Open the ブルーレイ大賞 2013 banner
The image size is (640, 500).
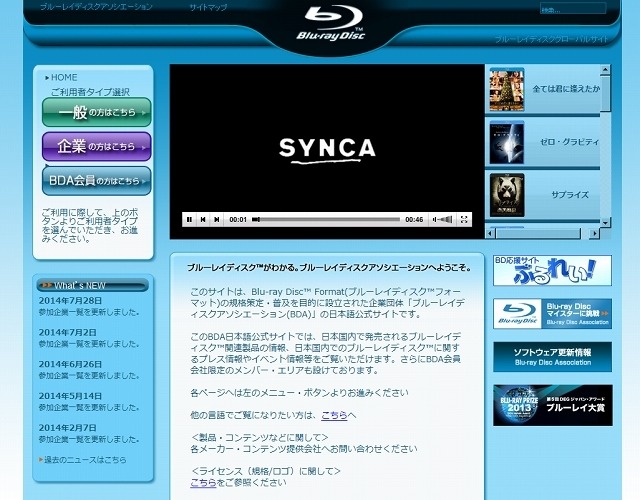[x=553, y=405]
